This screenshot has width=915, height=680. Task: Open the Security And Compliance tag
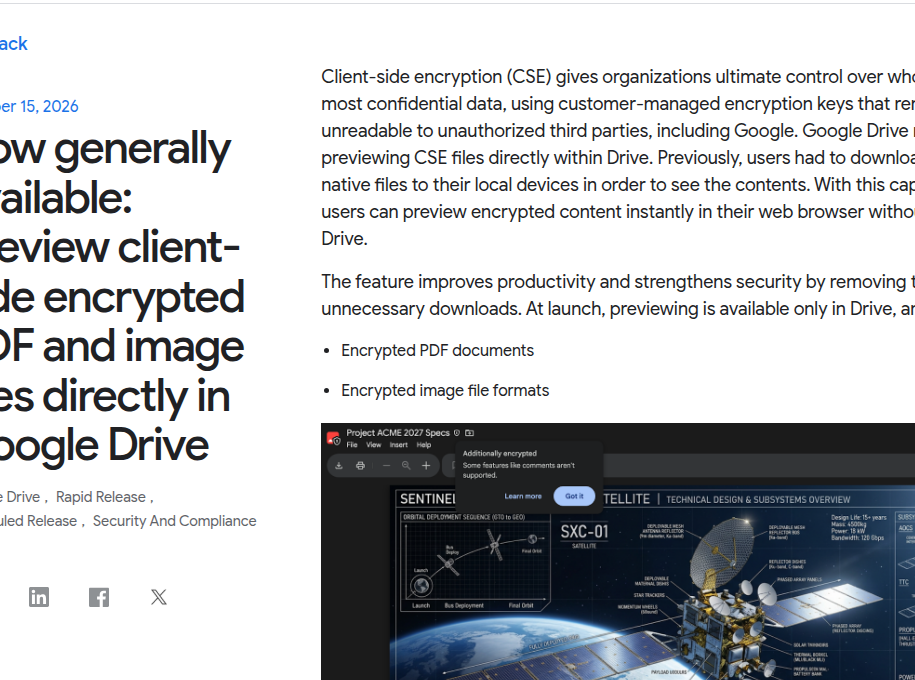pyautogui.click(x=174, y=521)
